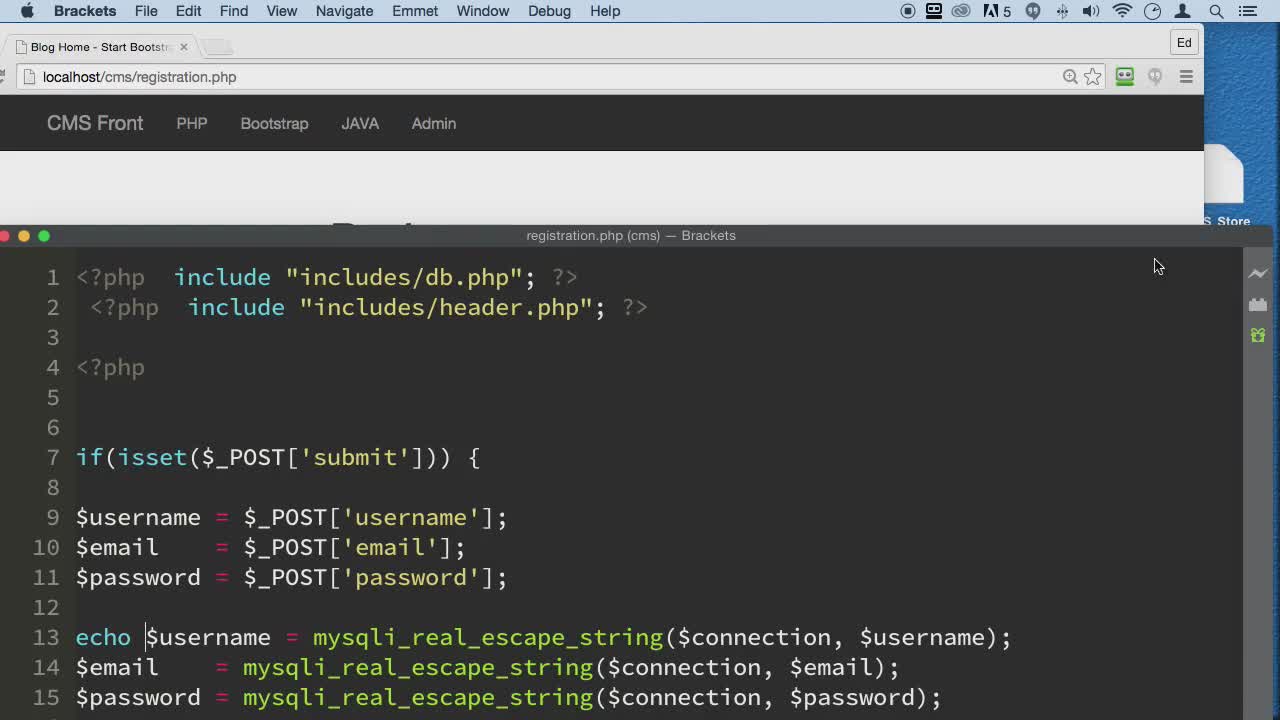Open the Apple menu
Image resolution: width=1280 pixels, height=720 pixels.
pos(27,11)
